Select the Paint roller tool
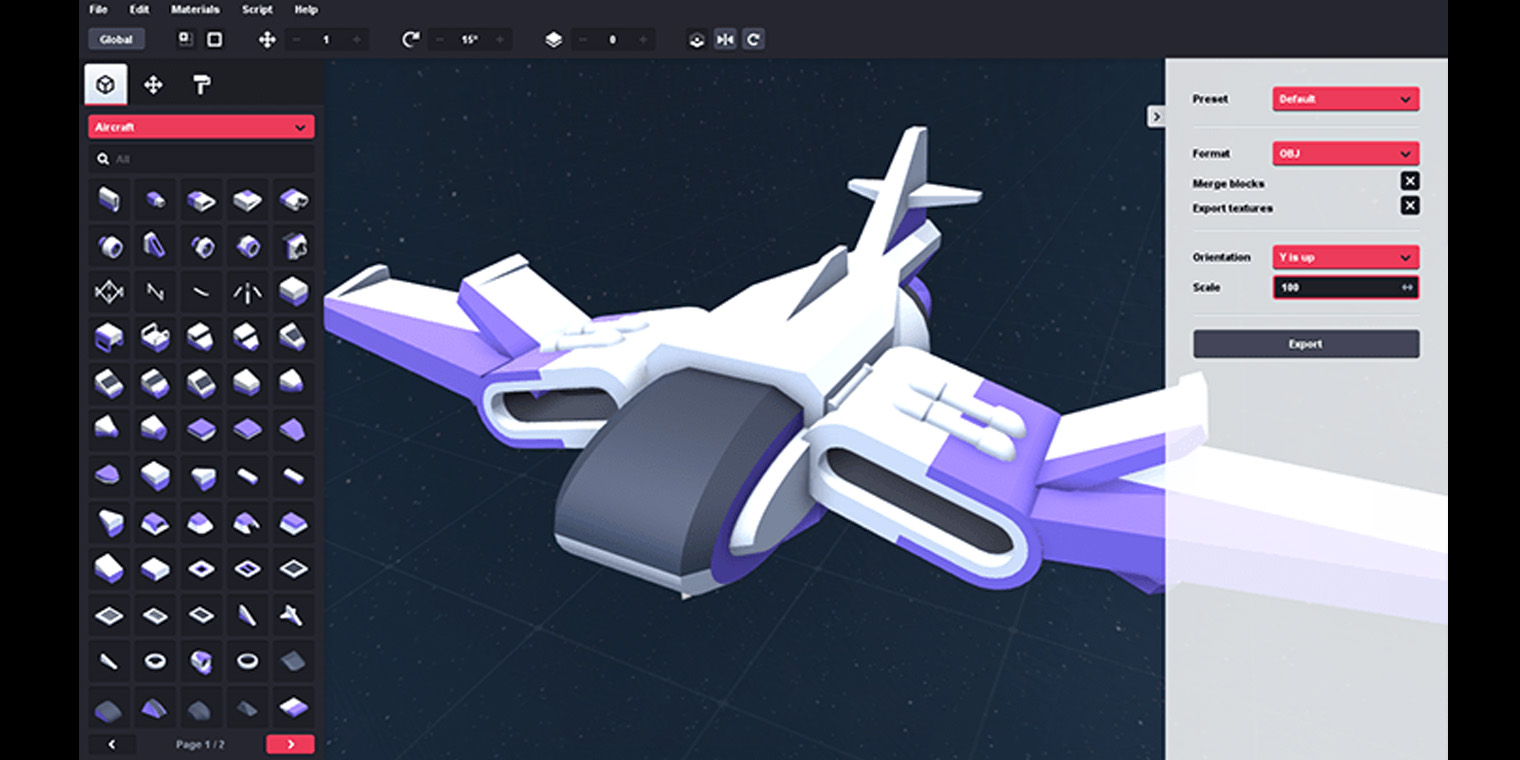 [202, 85]
